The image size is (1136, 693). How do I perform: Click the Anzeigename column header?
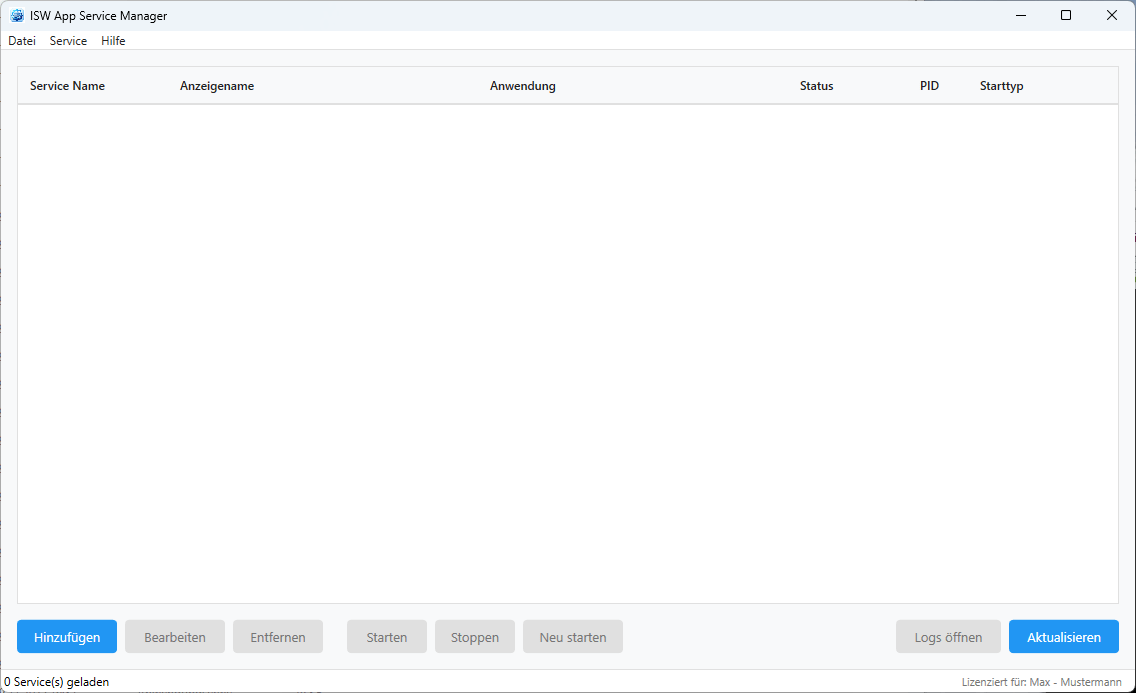[x=217, y=86]
